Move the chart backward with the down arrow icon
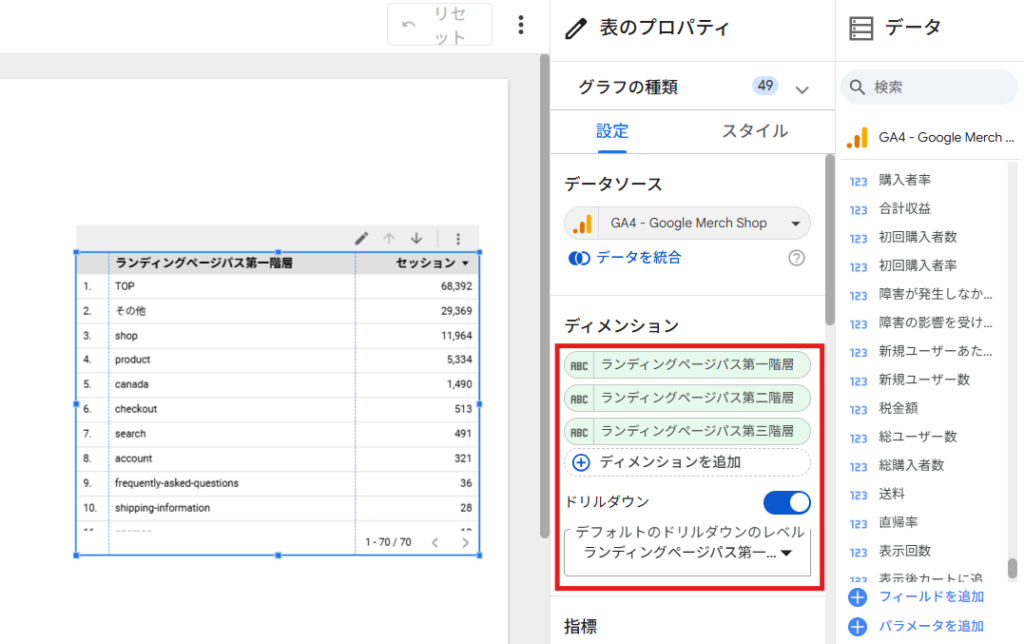This screenshot has height=644, width=1024. (x=416, y=238)
